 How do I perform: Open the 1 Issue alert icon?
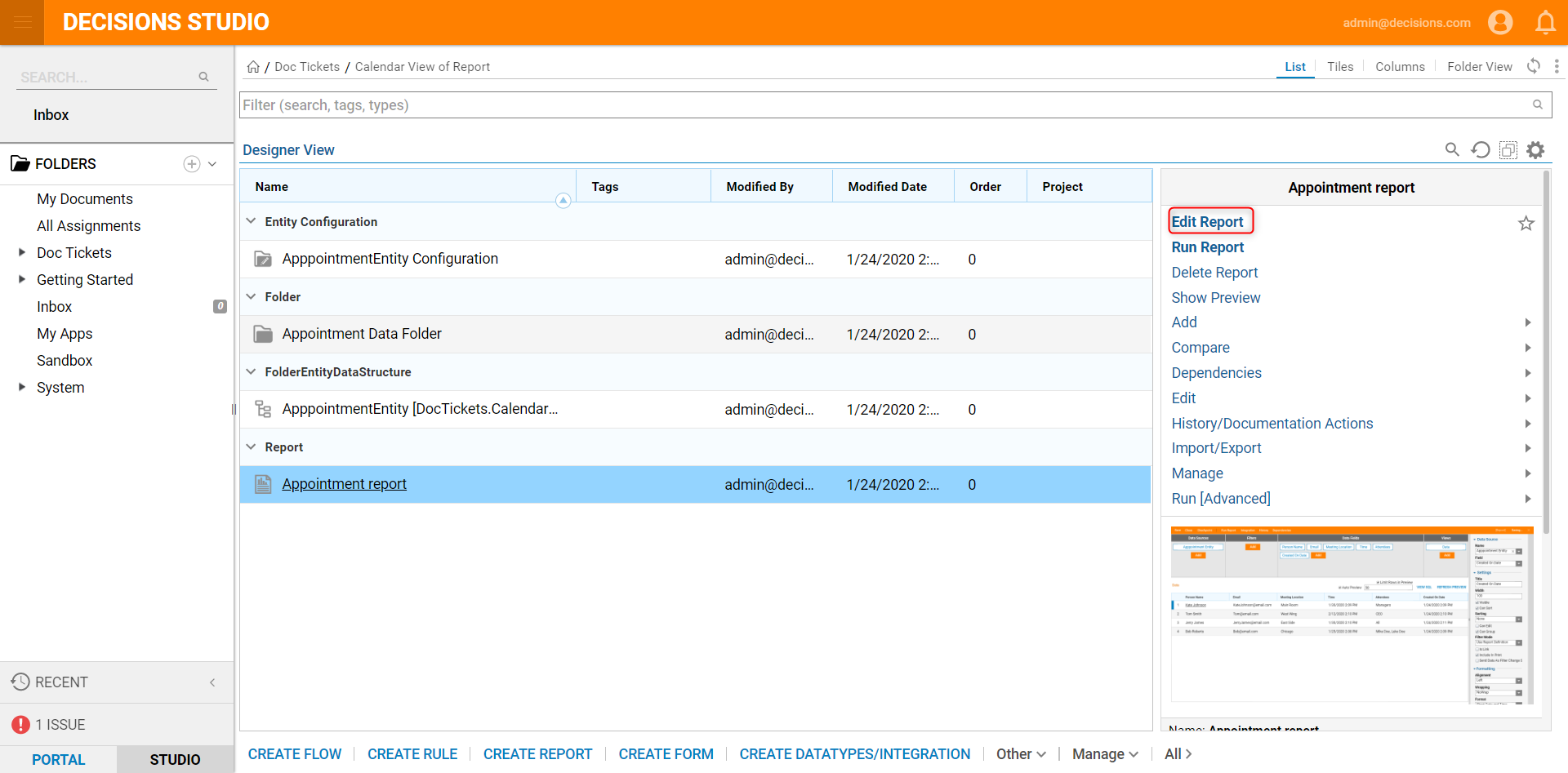(x=20, y=725)
